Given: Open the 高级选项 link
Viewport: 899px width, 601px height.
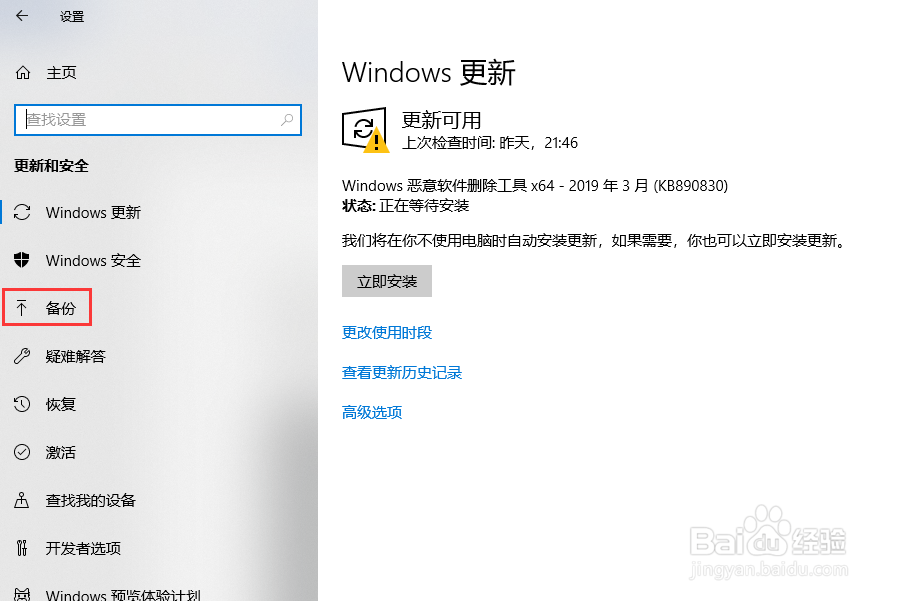Looking at the screenshot, I should point(372,412).
